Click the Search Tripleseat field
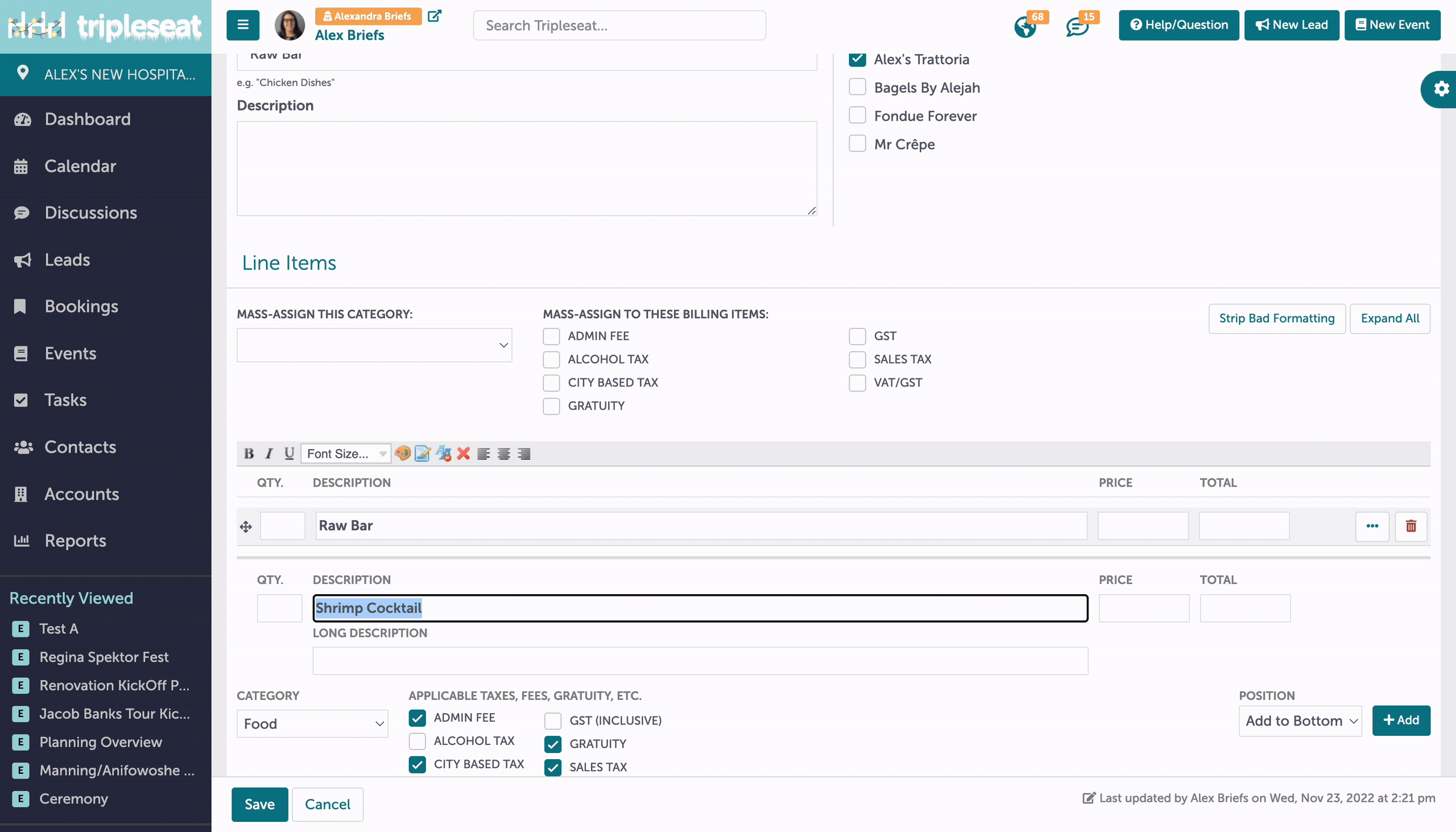 pos(619,25)
